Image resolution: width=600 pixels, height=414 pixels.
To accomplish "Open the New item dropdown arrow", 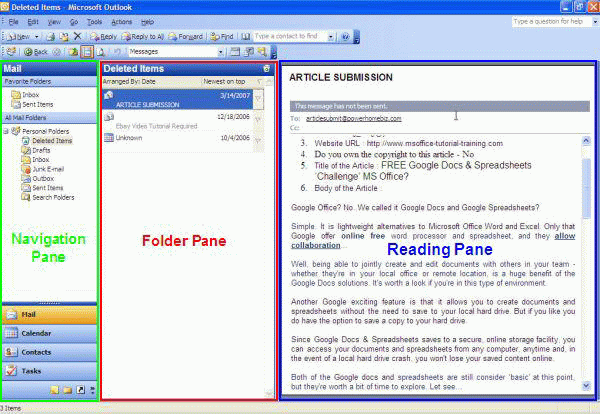I will click(x=37, y=37).
